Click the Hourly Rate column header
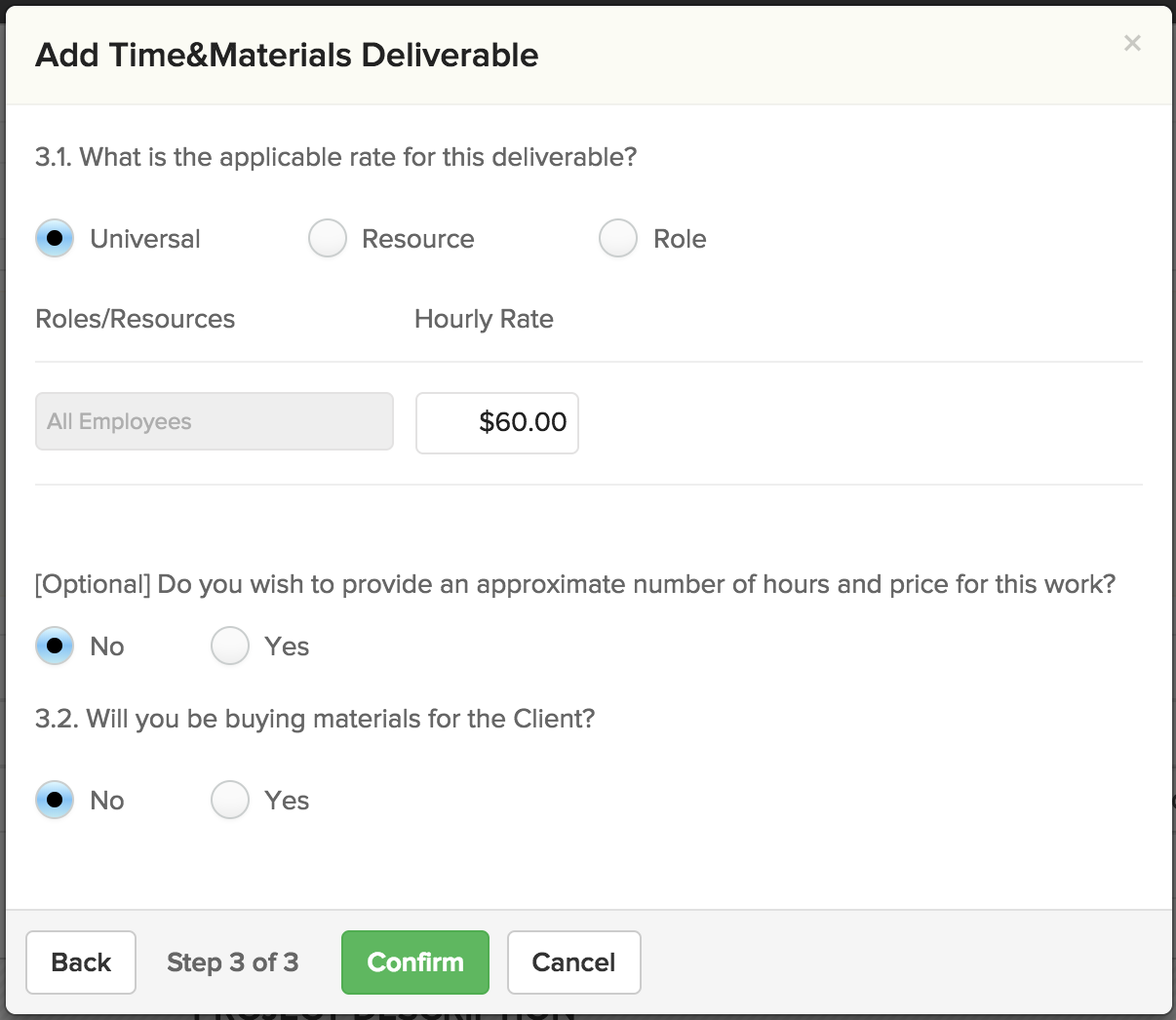Screen dimensions: 1176x1020 tap(484, 319)
